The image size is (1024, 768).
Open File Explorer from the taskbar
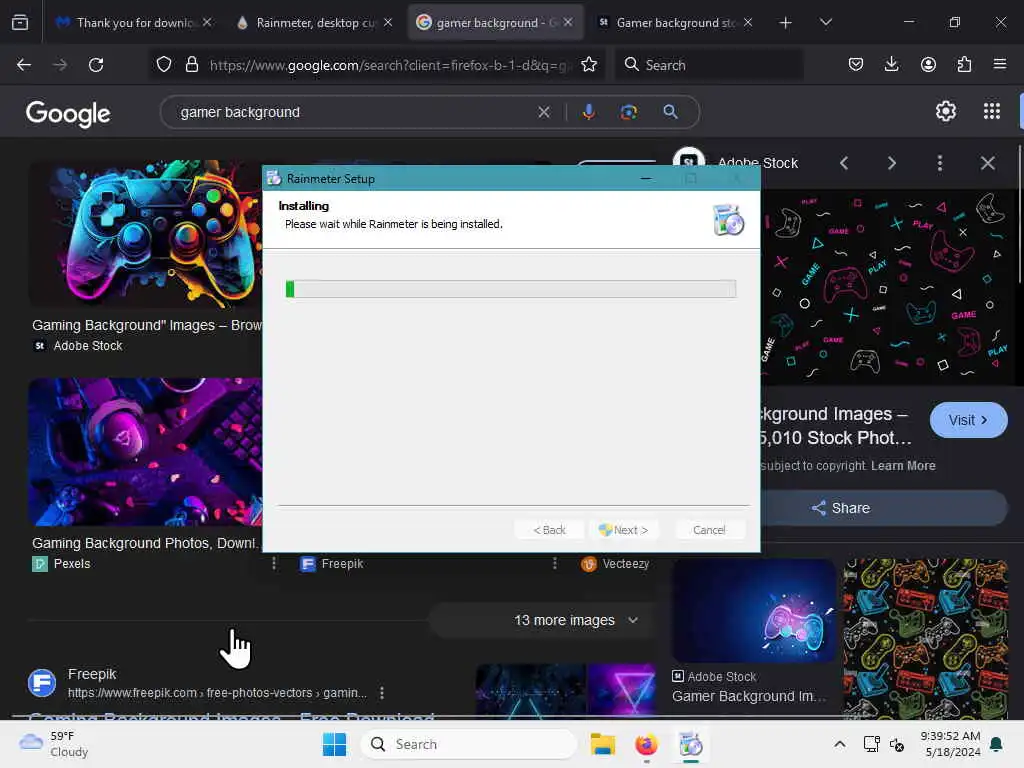[602, 744]
